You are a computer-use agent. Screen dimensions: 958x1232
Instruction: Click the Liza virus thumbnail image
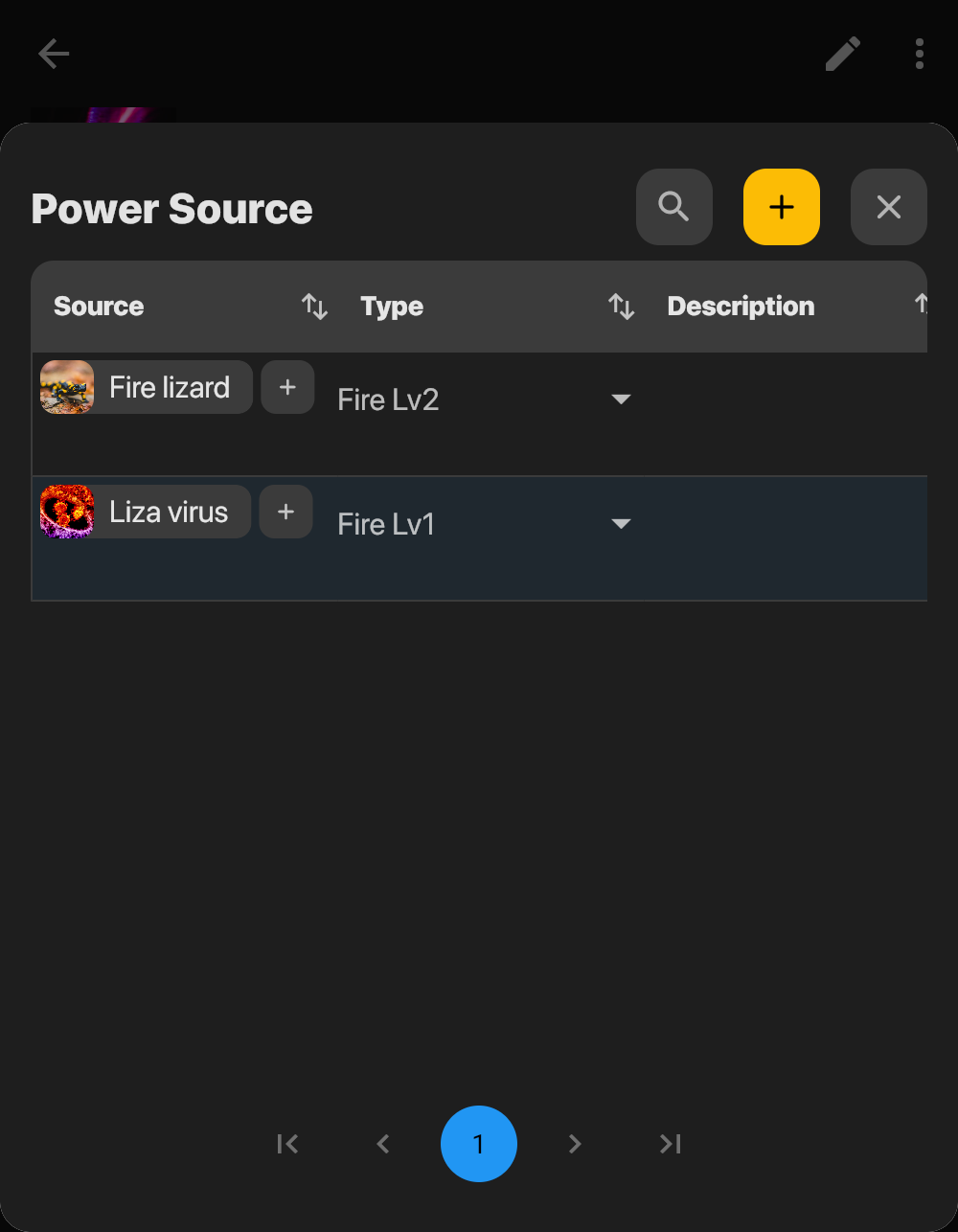(x=67, y=512)
